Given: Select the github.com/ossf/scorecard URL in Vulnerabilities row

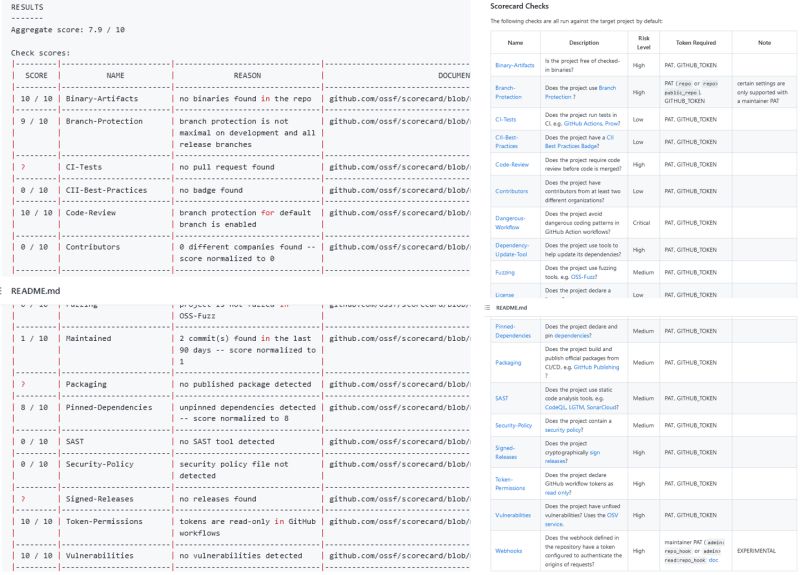Looking at the screenshot, I should 399,556.
